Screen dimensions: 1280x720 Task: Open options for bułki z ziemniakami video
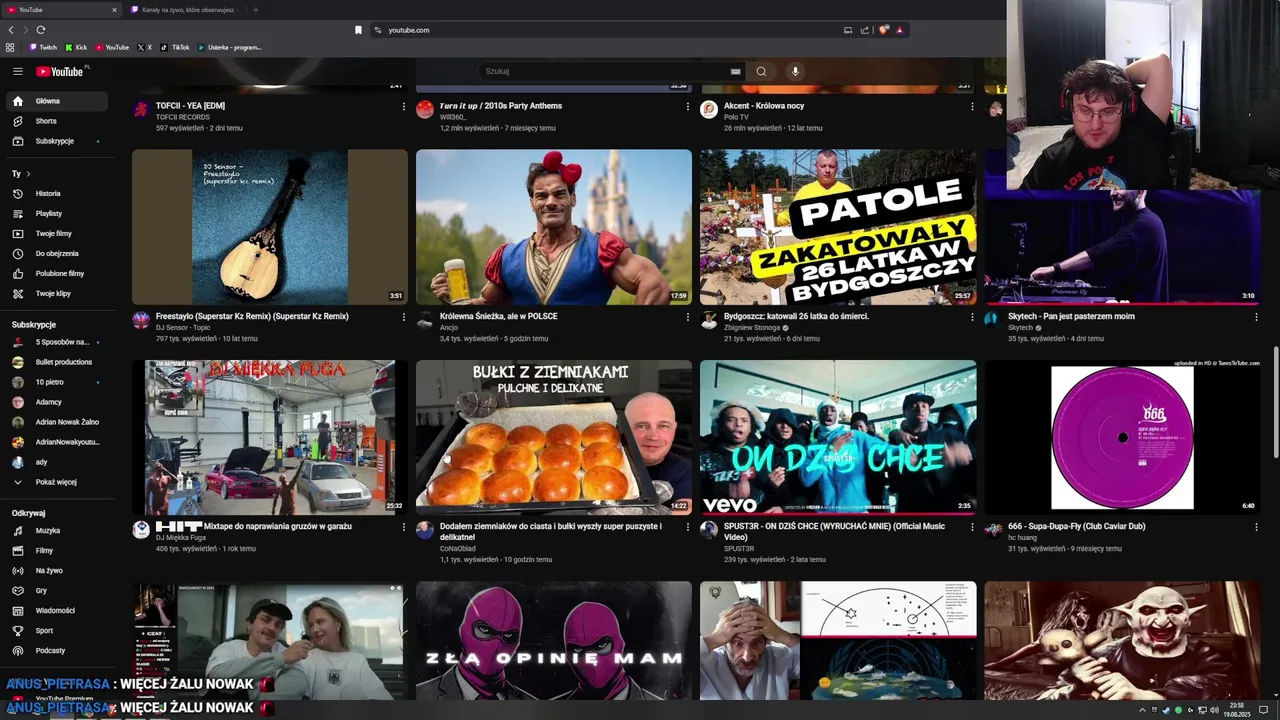click(688, 527)
